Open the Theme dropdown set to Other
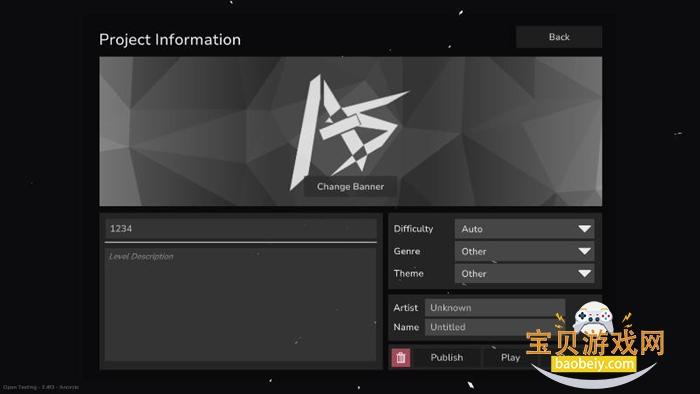 [x=524, y=274]
